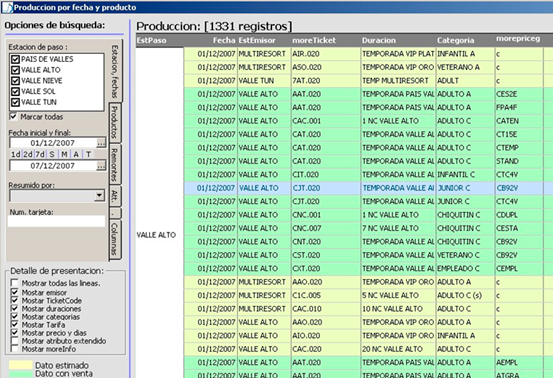Open the Resumido por dropdown

click(x=99, y=195)
